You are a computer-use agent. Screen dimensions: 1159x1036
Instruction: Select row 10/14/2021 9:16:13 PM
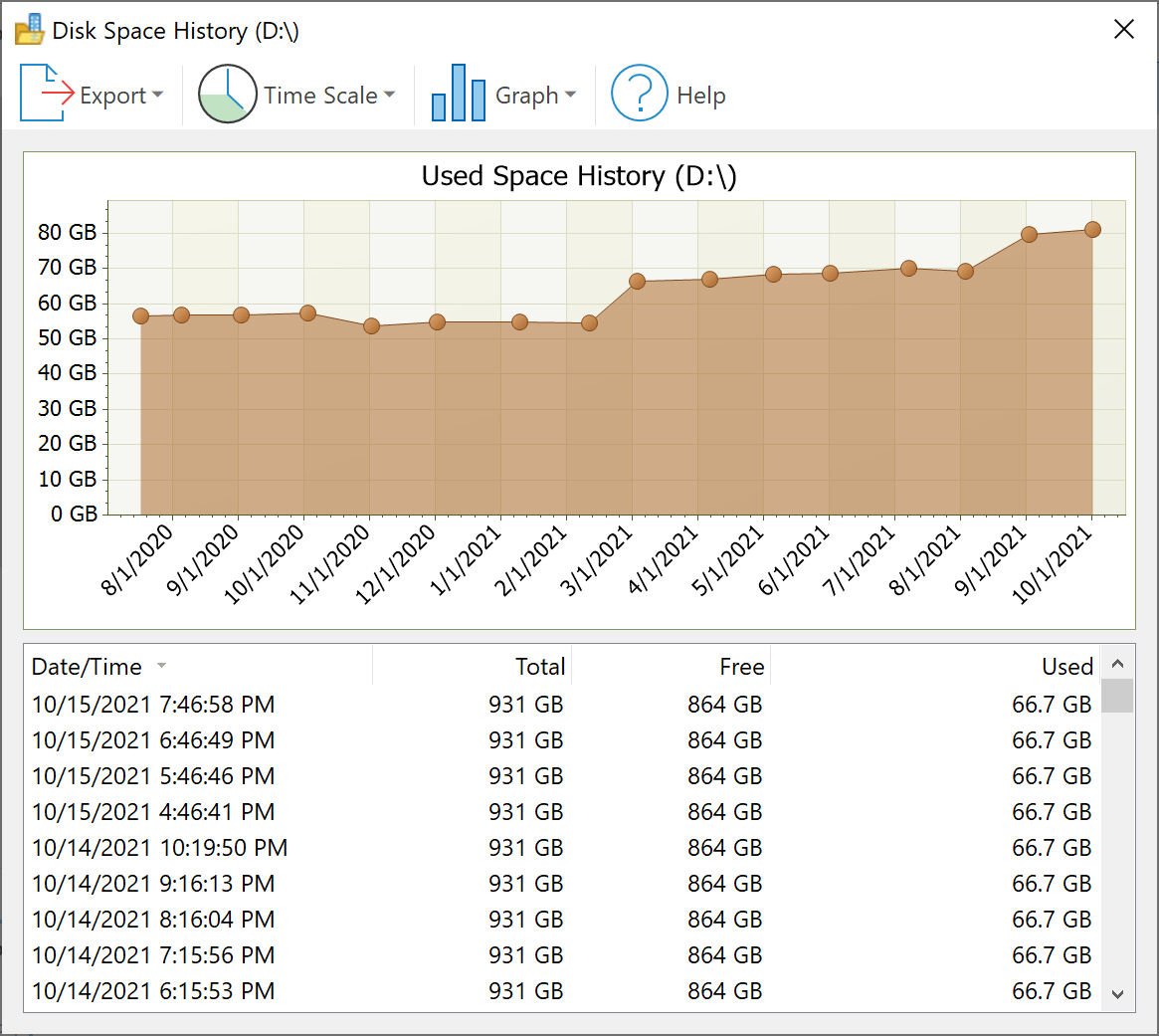click(562, 883)
